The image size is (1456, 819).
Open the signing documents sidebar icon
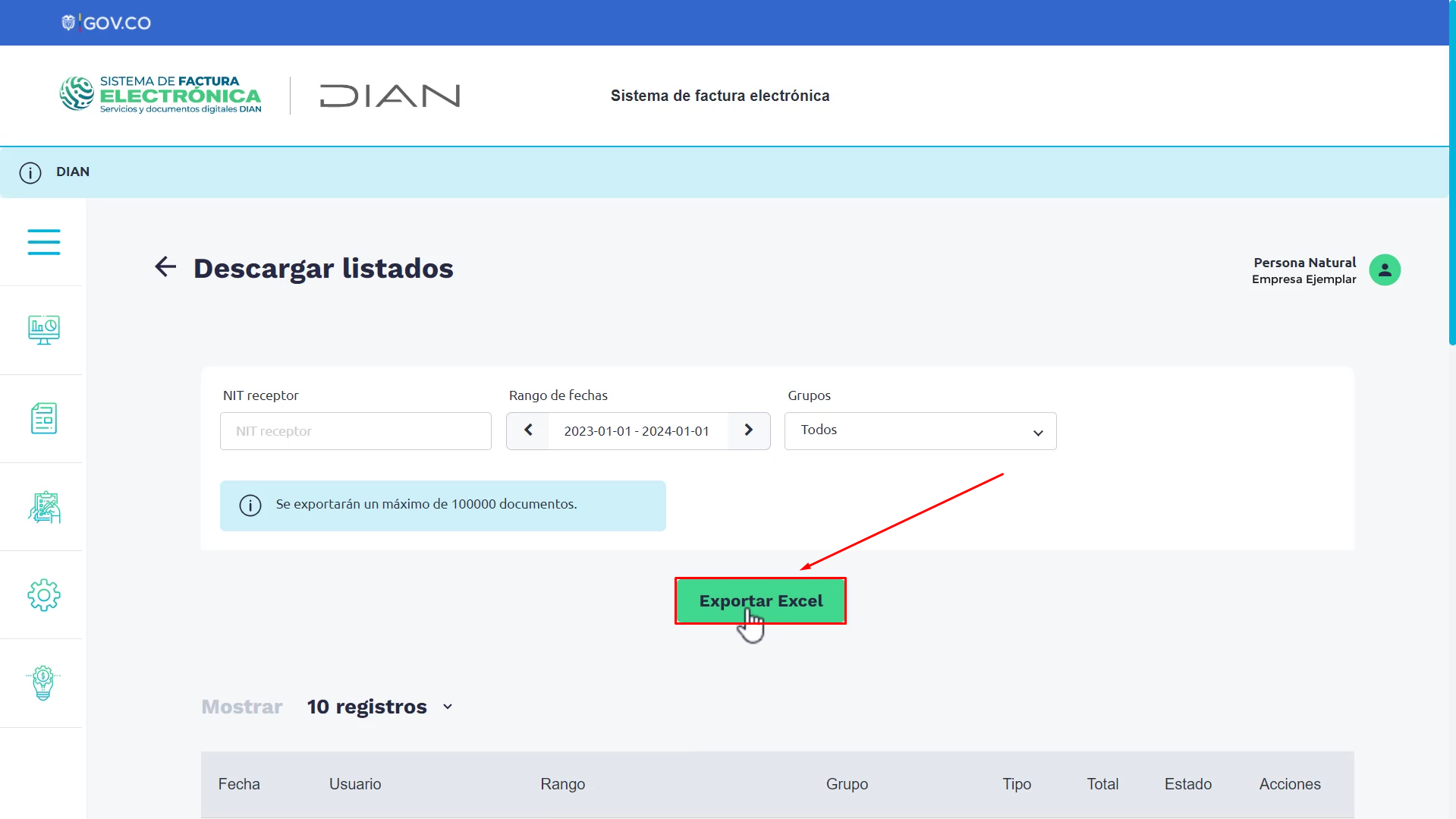click(44, 507)
